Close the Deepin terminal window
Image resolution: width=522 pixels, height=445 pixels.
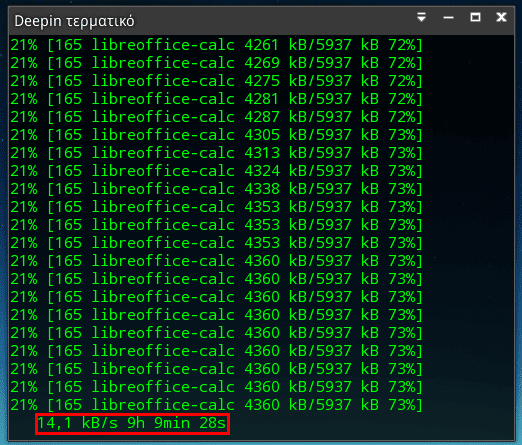pos(501,17)
